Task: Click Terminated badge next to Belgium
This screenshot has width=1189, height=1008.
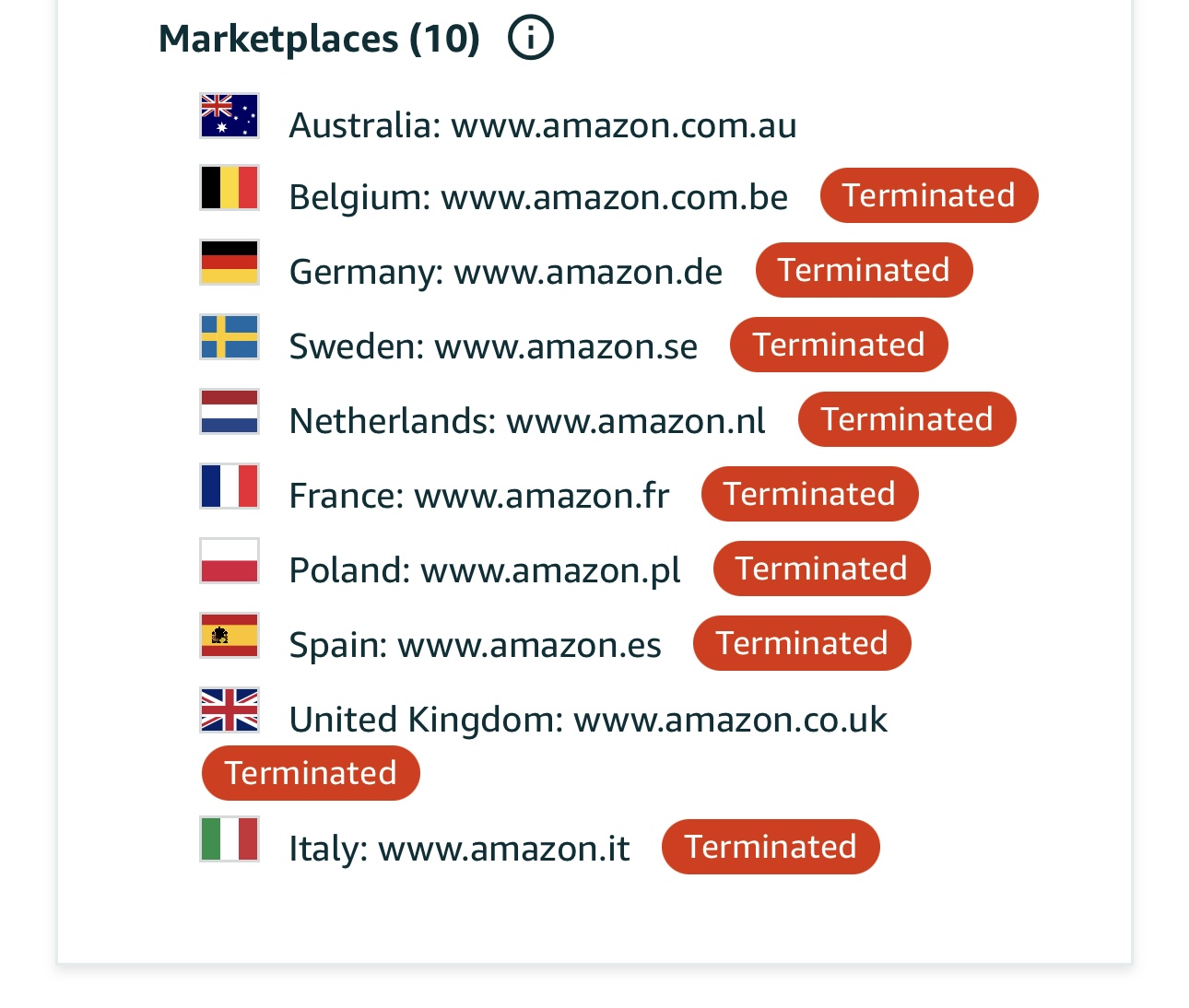Action: pyautogui.click(x=929, y=195)
